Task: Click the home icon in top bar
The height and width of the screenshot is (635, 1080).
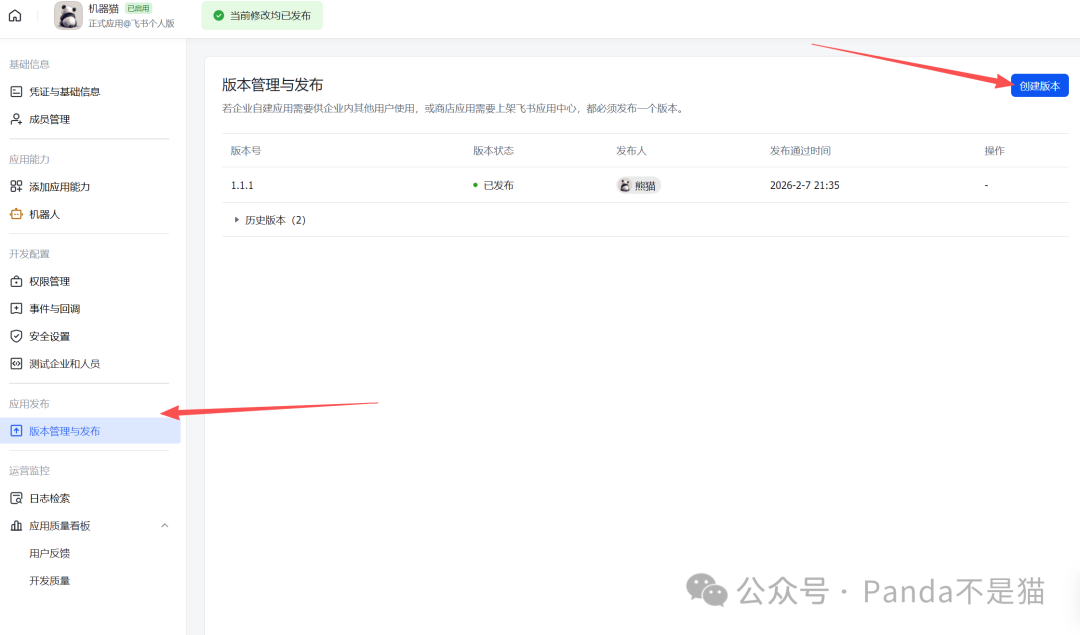Action: 15,15
